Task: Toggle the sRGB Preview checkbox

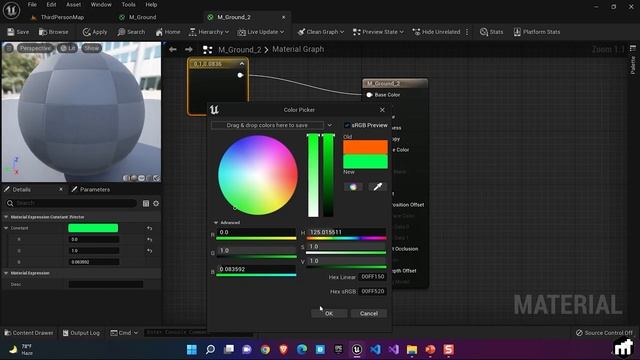Action: tap(347, 125)
